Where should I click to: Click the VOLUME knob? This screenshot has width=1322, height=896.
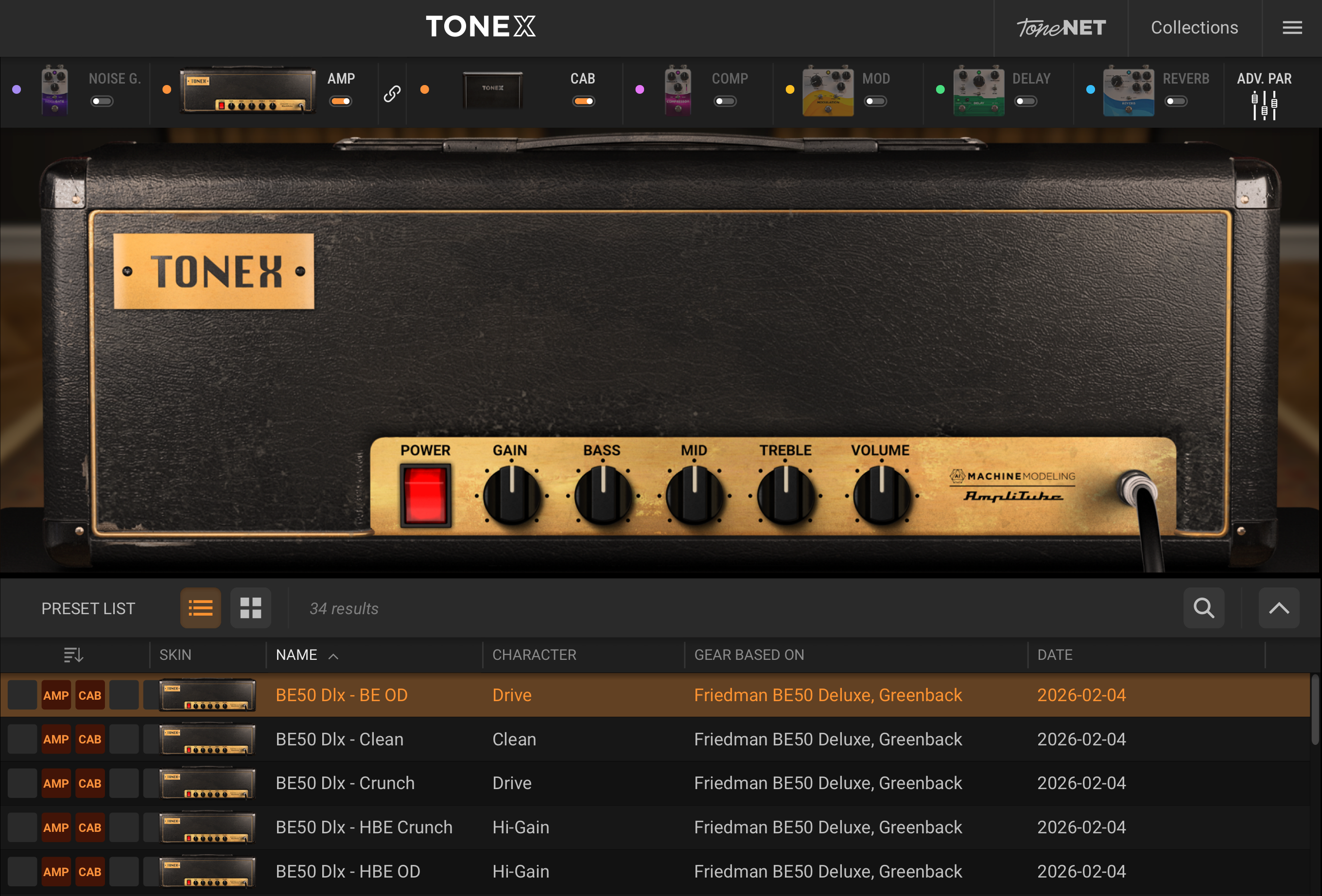click(x=881, y=495)
